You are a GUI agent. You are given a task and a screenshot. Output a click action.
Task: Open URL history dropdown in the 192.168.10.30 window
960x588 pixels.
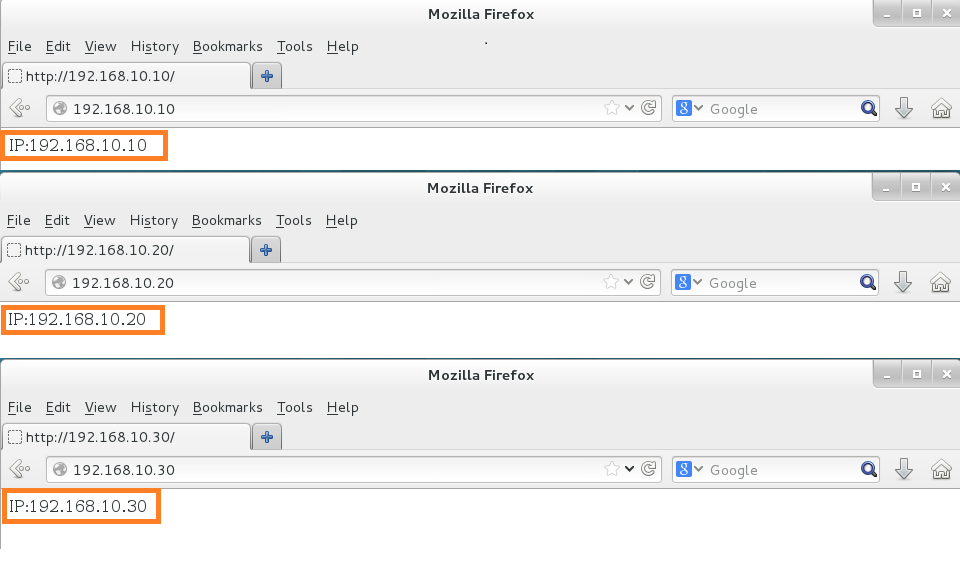pyautogui.click(x=630, y=470)
